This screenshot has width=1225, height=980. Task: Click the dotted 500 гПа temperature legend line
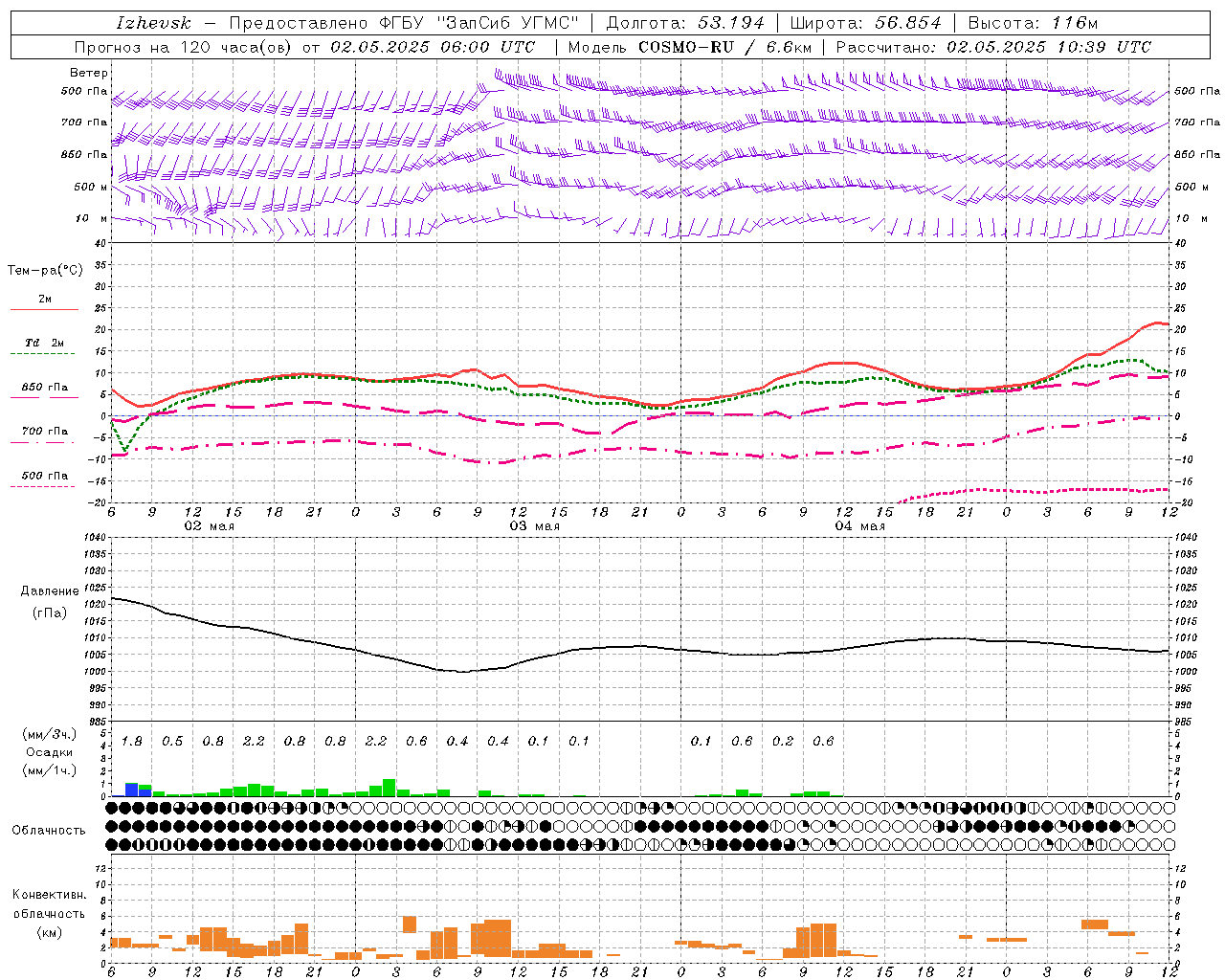[44, 486]
